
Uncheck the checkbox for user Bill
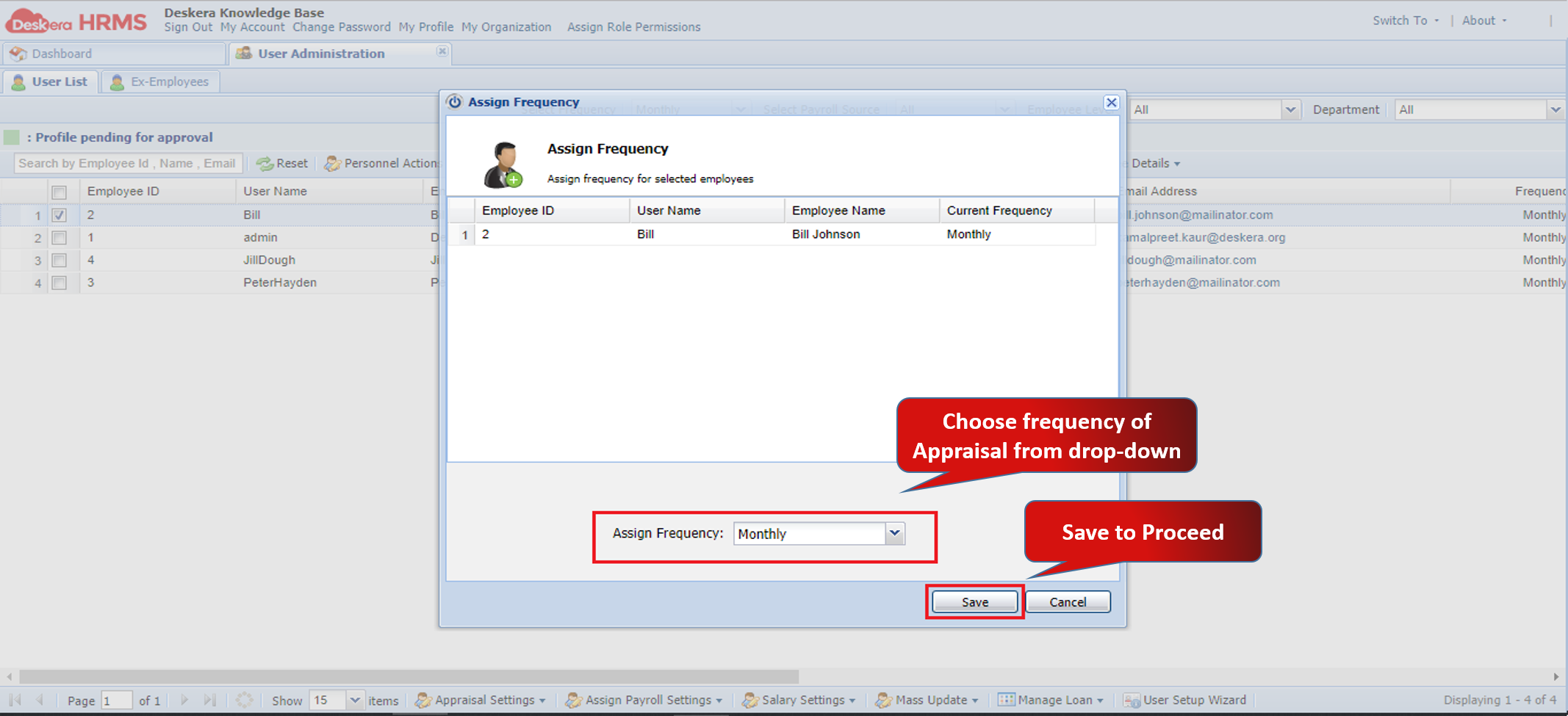tap(60, 214)
